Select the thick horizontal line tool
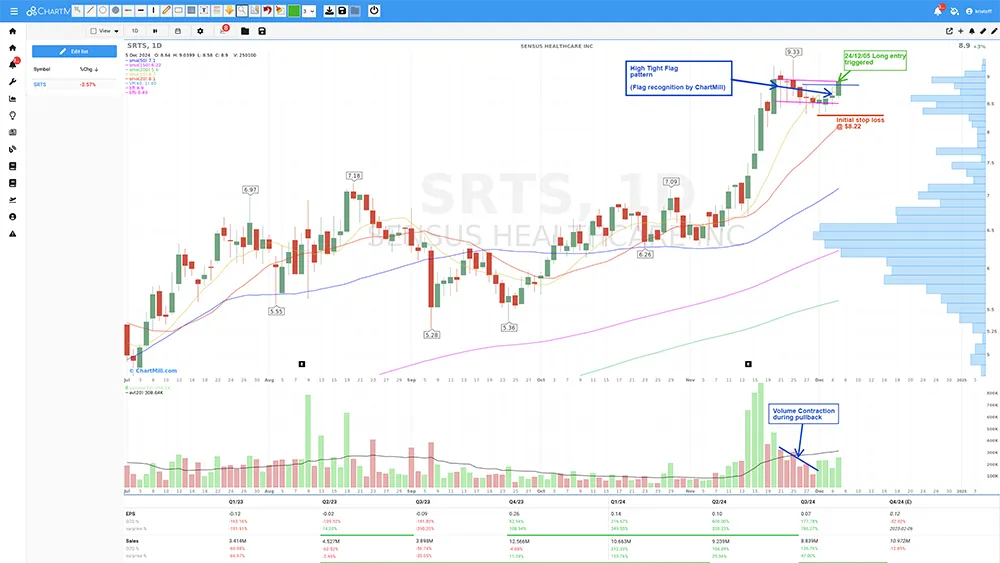 point(141,10)
